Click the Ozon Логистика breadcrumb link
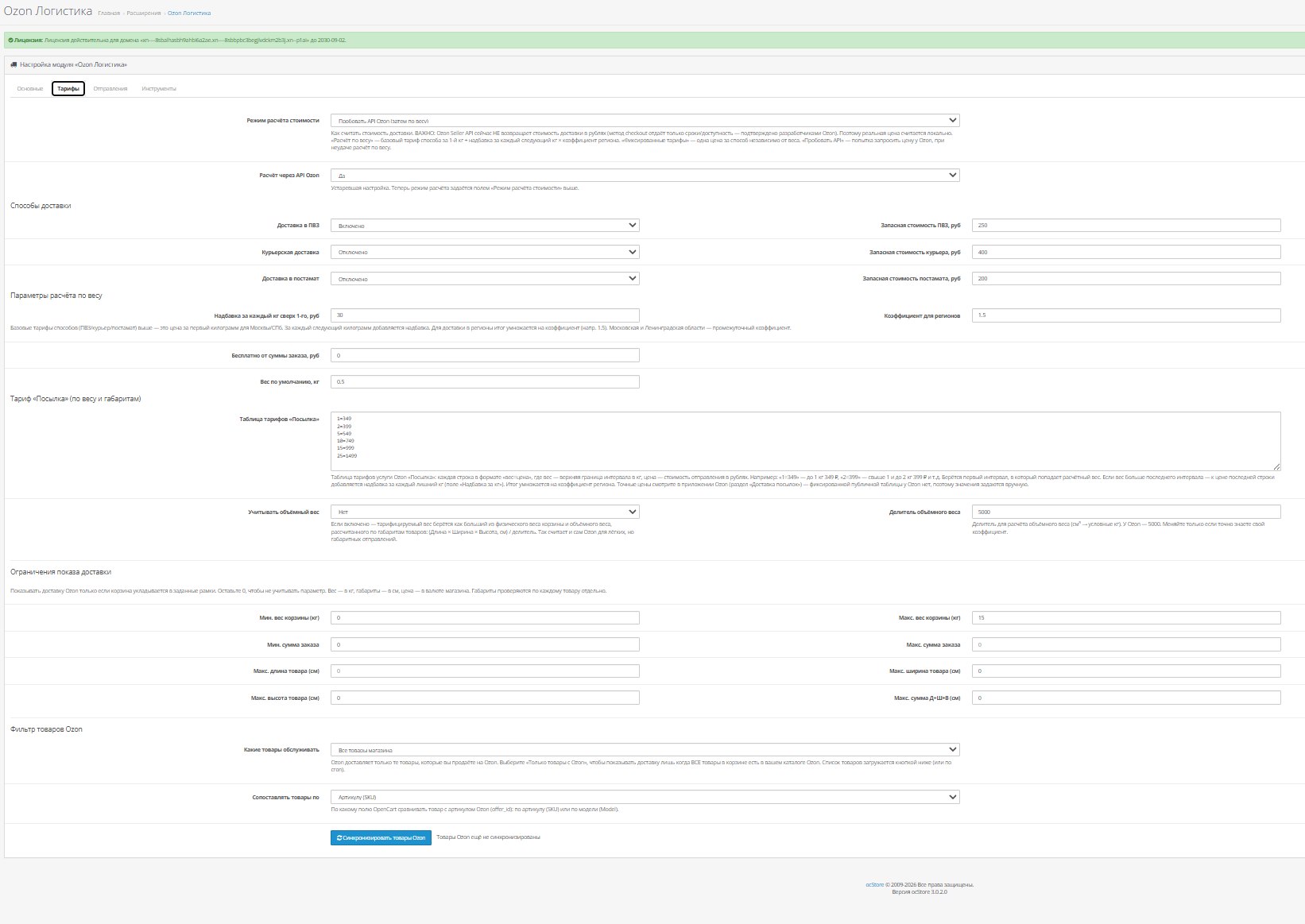The width and height of the screenshot is (1305, 924). tap(189, 14)
